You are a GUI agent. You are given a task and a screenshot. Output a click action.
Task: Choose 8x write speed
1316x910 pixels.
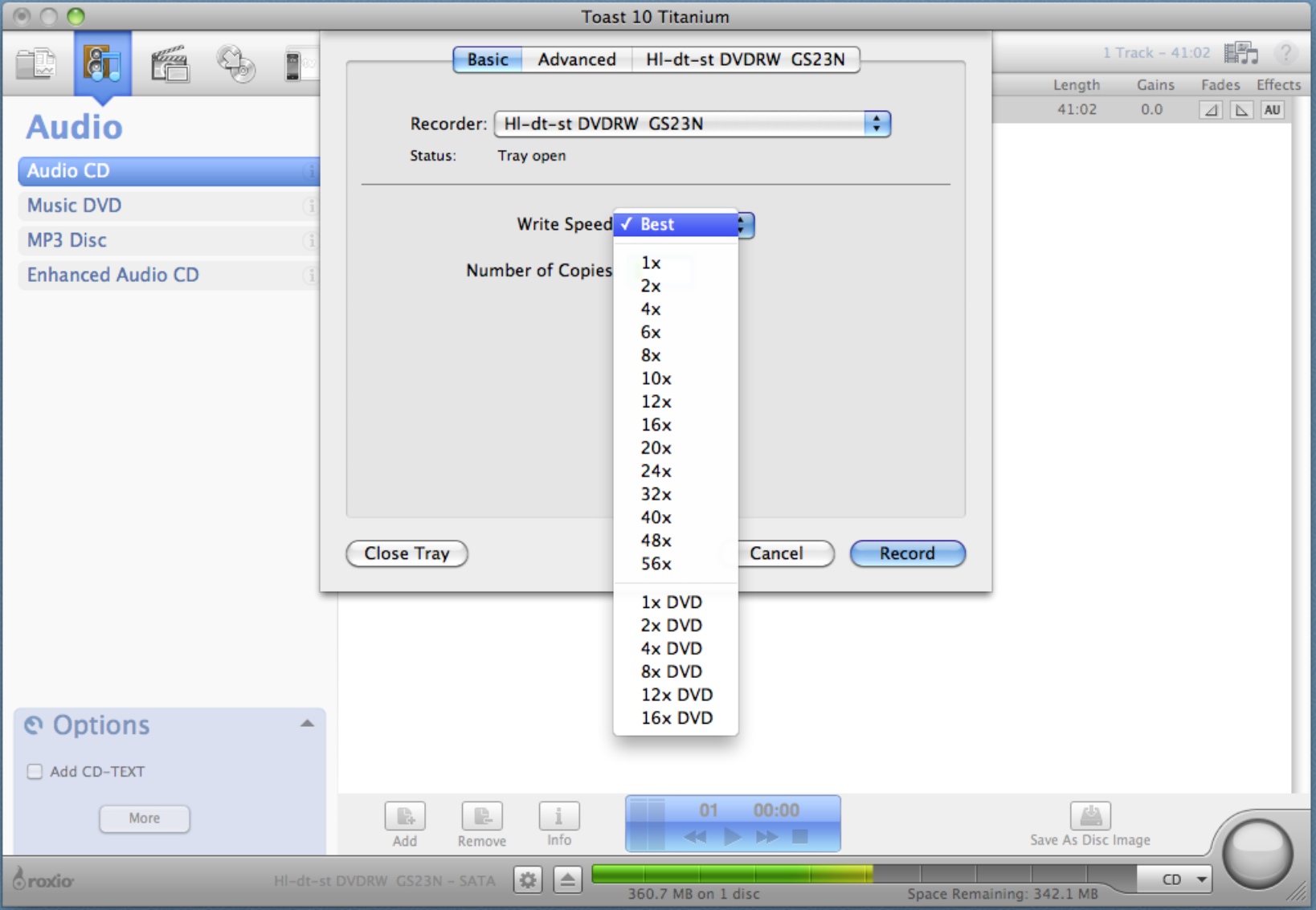[676, 356]
